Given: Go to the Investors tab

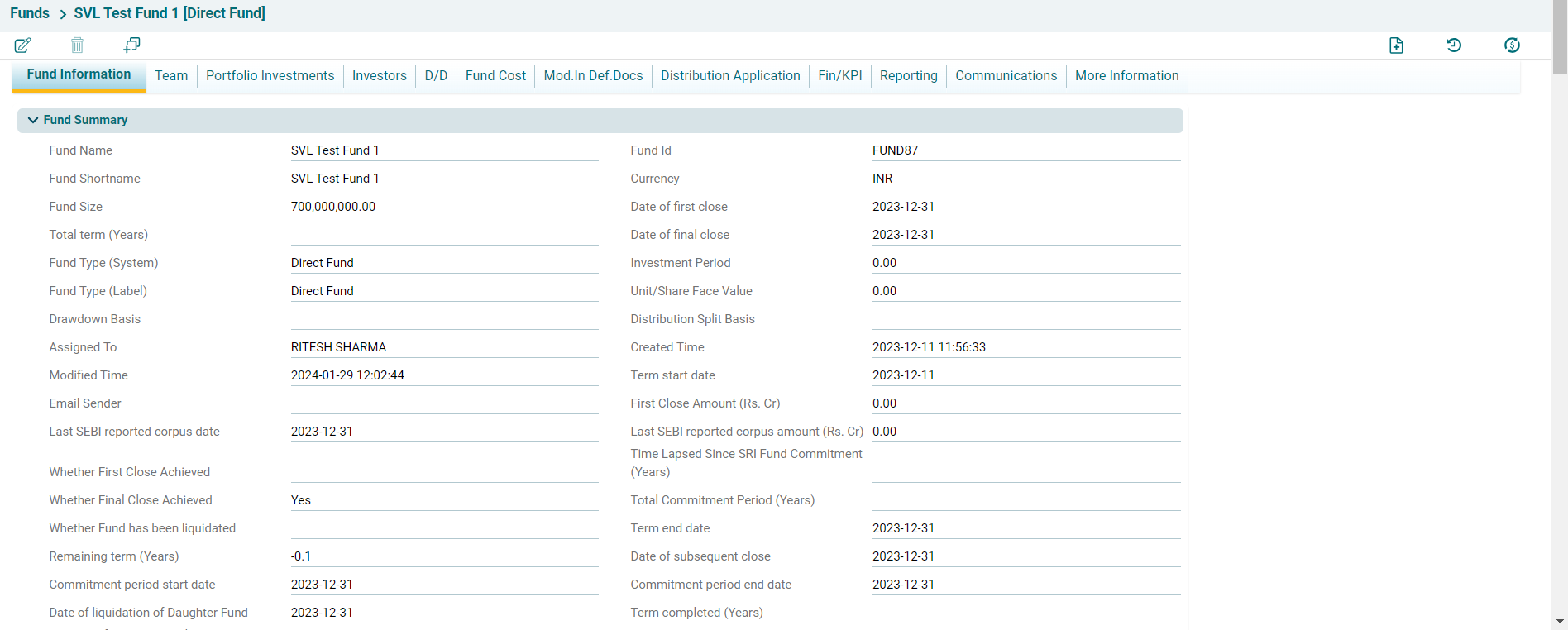Looking at the screenshot, I should pyautogui.click(x=379, y=76).
